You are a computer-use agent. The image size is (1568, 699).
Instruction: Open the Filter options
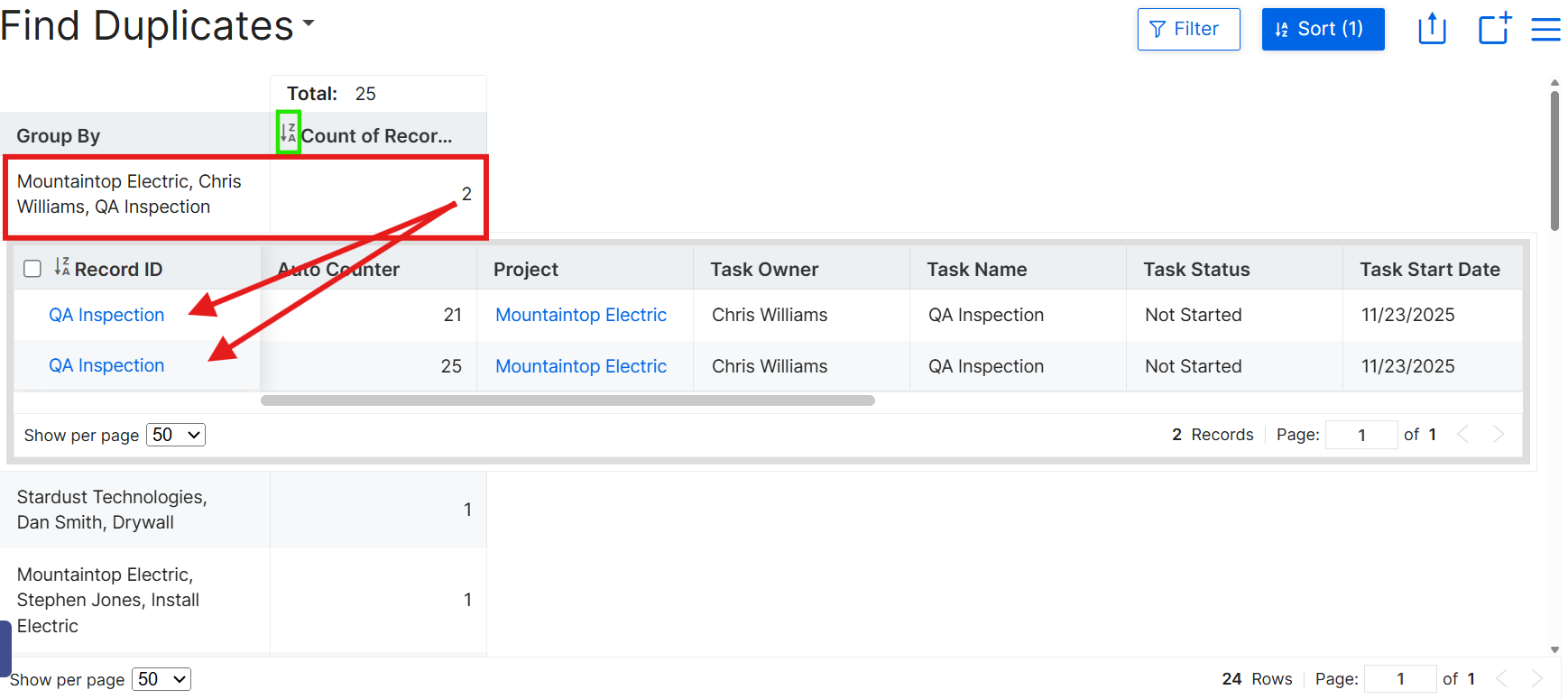pyautogui.click(x=1188, y=29)
